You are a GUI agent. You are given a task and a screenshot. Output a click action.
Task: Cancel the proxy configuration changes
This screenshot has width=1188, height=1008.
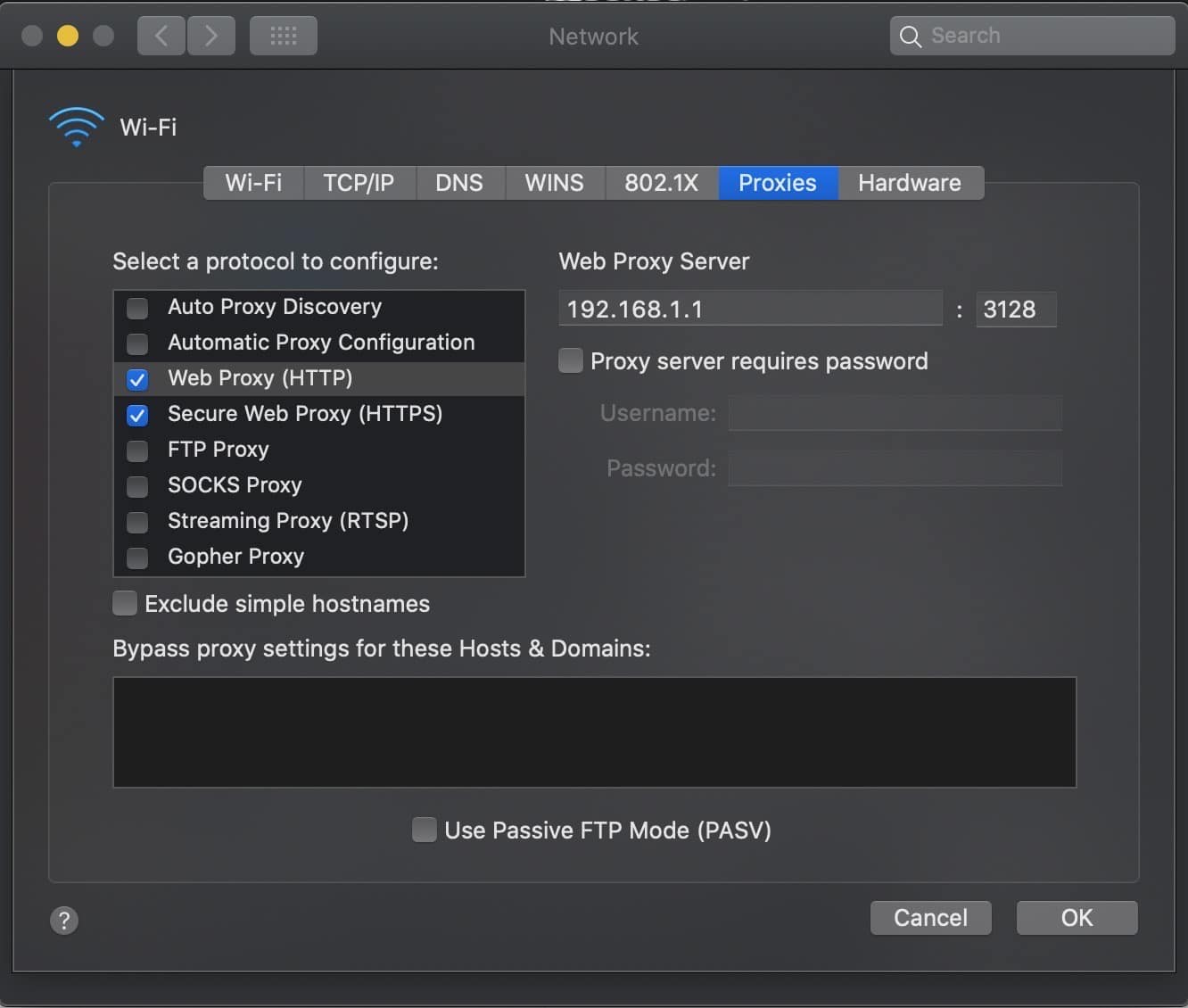pyautogui.click(x=930, y=917)
